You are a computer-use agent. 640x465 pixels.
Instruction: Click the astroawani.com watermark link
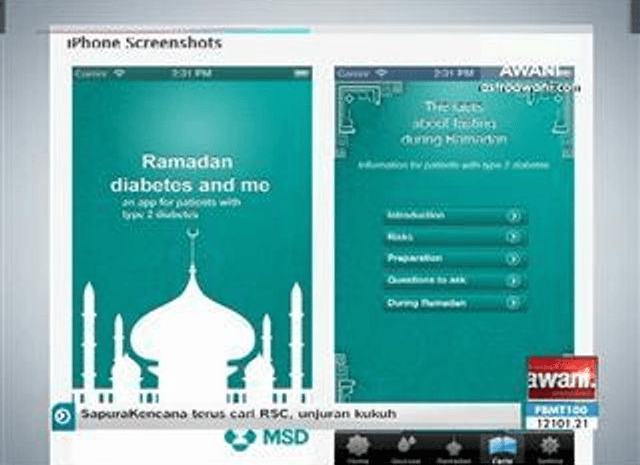(530, 87)
